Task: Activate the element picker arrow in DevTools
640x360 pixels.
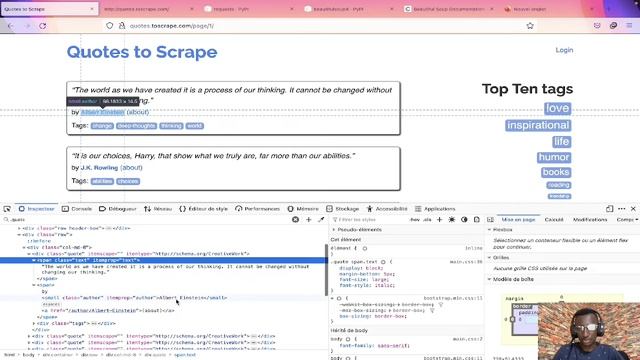Action: click(7, 209)
